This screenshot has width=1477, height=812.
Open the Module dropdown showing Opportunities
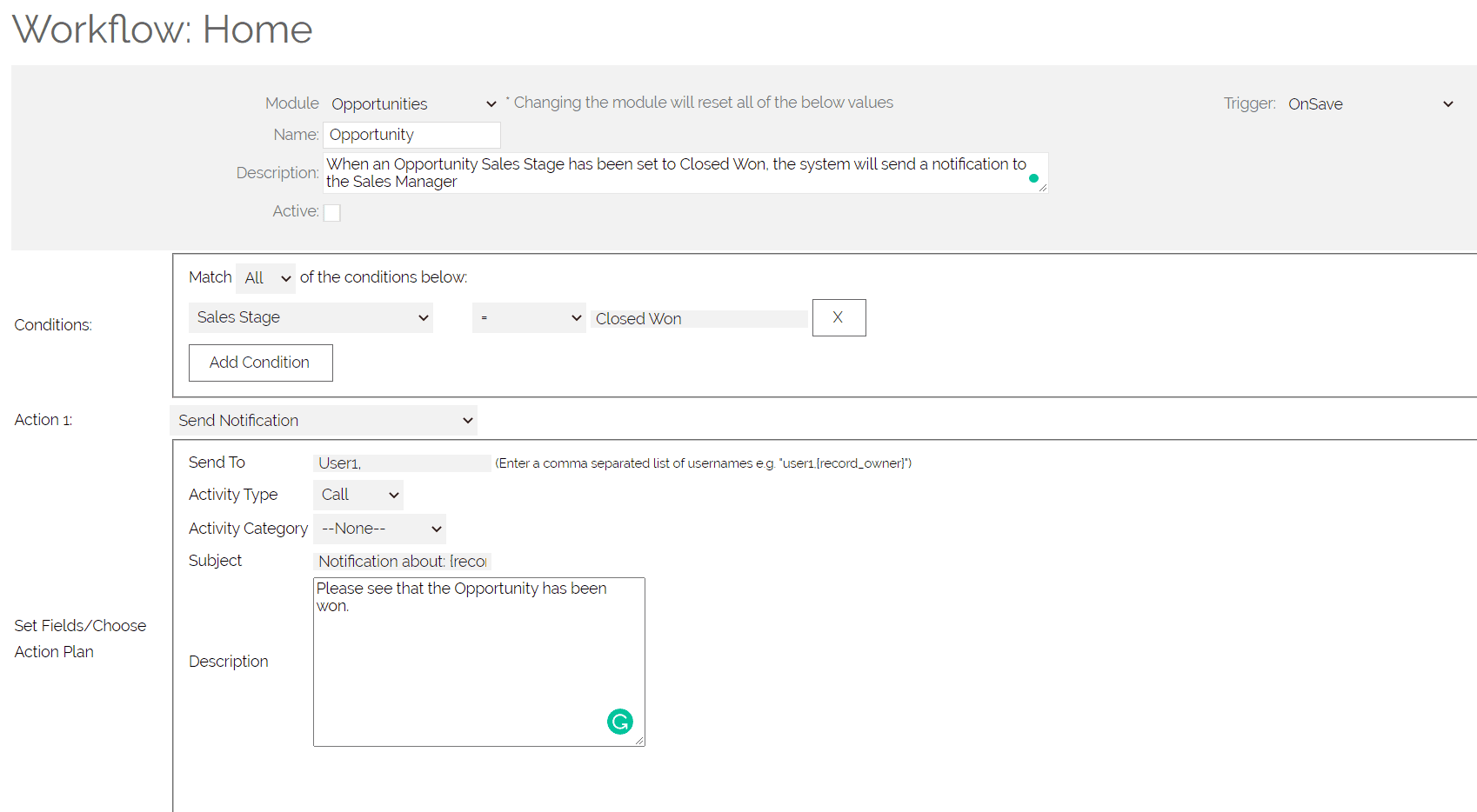tap(412, 104)
